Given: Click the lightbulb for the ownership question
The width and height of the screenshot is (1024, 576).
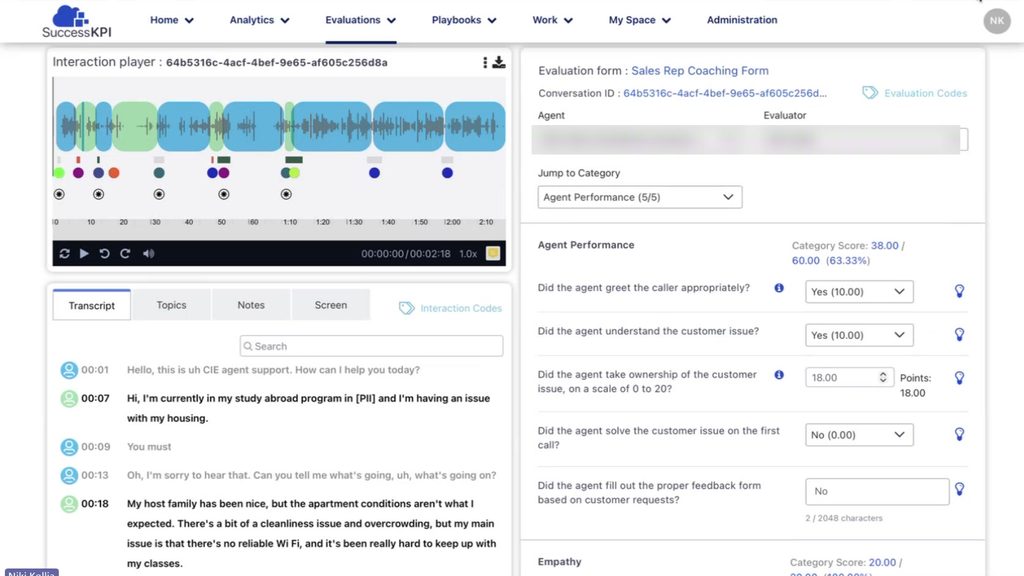Looking at the screenshot, I should coord(959,378).
